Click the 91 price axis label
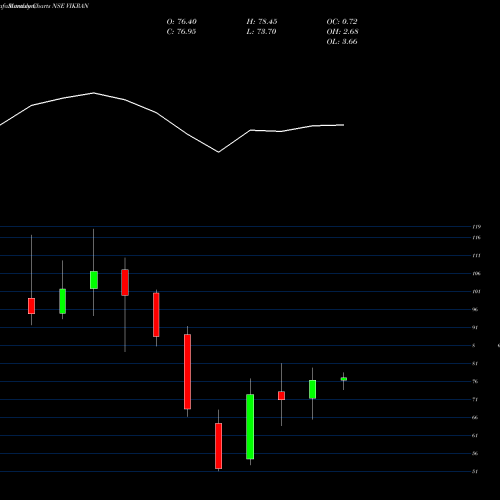The image size is (500, 500). 475,328
